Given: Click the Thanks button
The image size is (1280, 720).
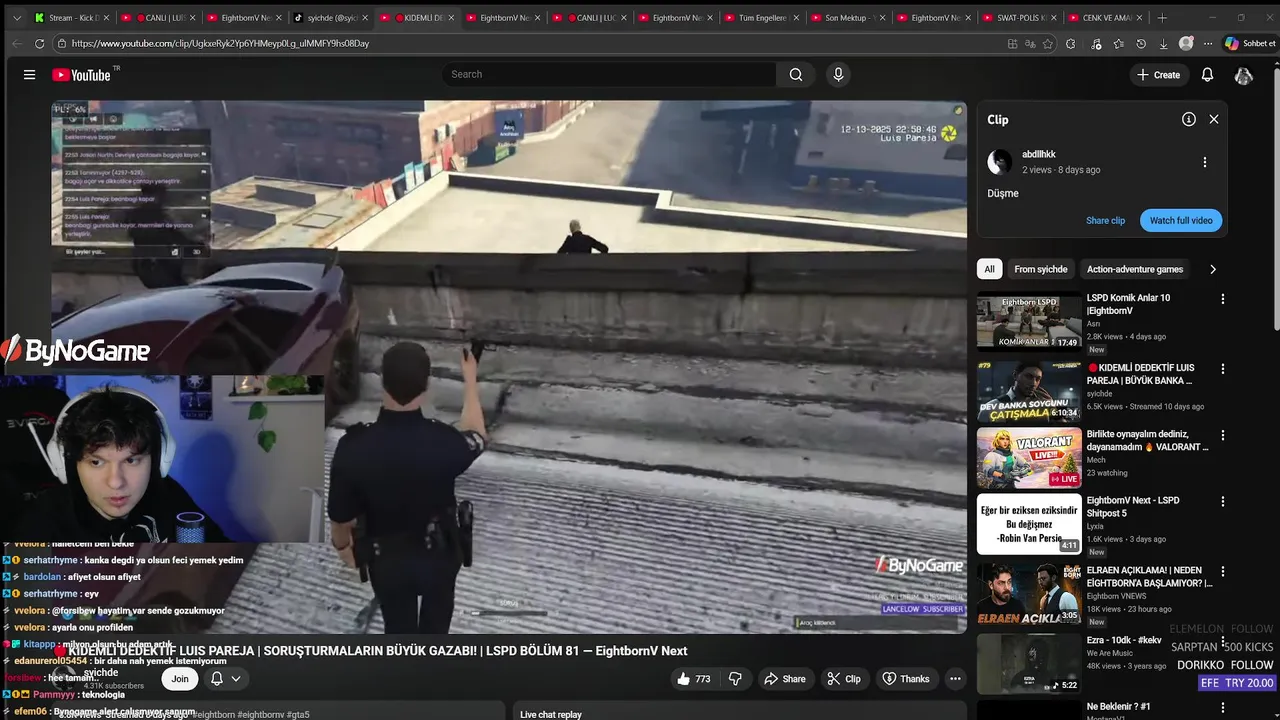Looking at the screenshot, I should (x=906, y=679).
